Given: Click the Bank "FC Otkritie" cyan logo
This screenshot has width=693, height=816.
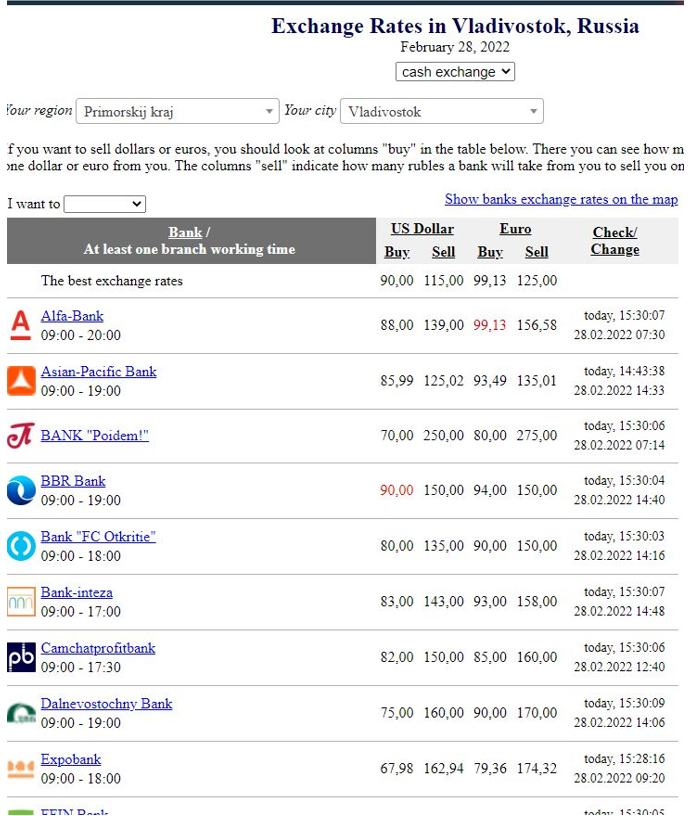Looking at the screenshot, I should tap(21, 546).
